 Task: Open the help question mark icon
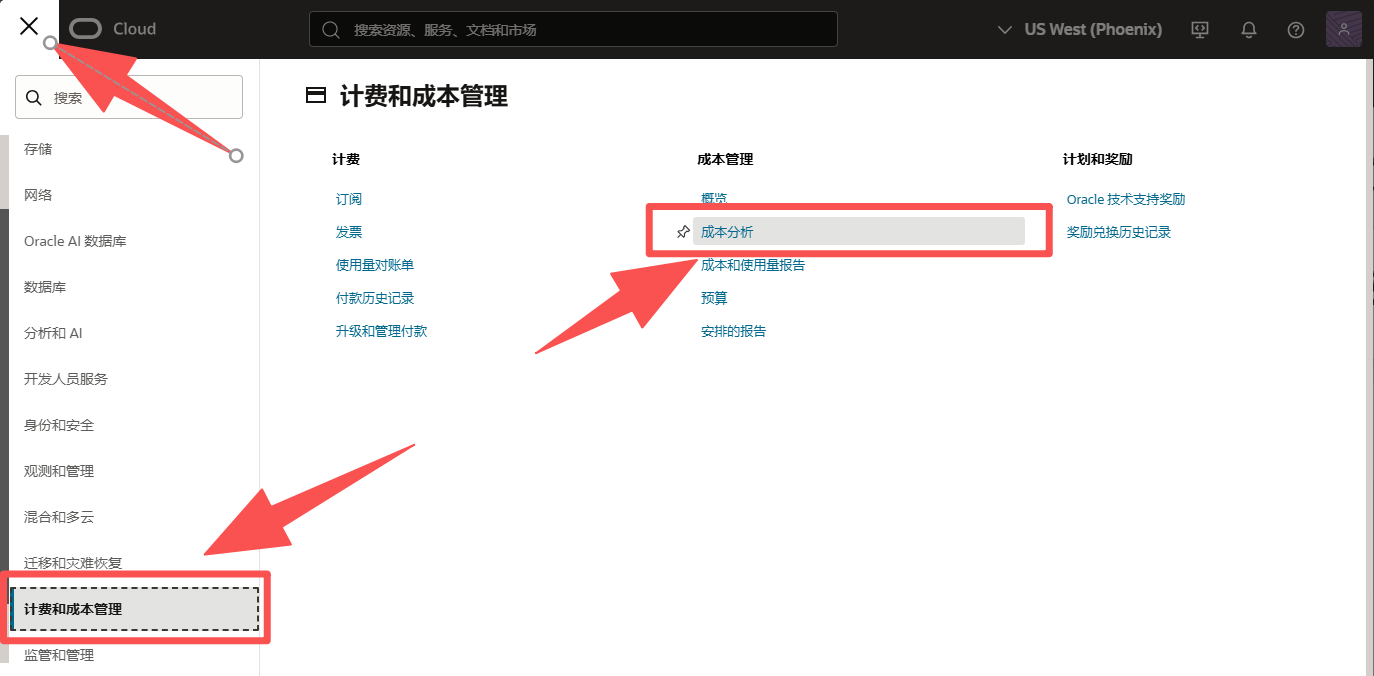click(x=1296, y=30)
